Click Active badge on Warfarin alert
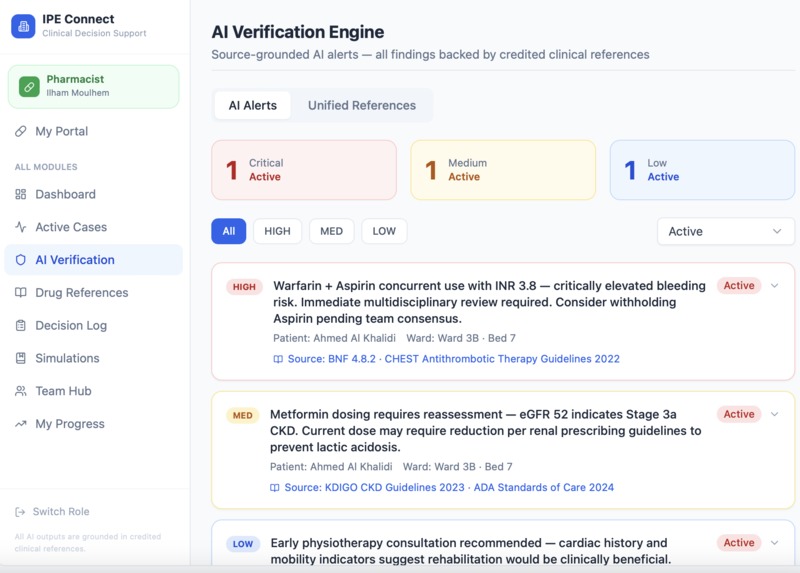Viewport: 800px width, 573px height. [x=739, y=286]
